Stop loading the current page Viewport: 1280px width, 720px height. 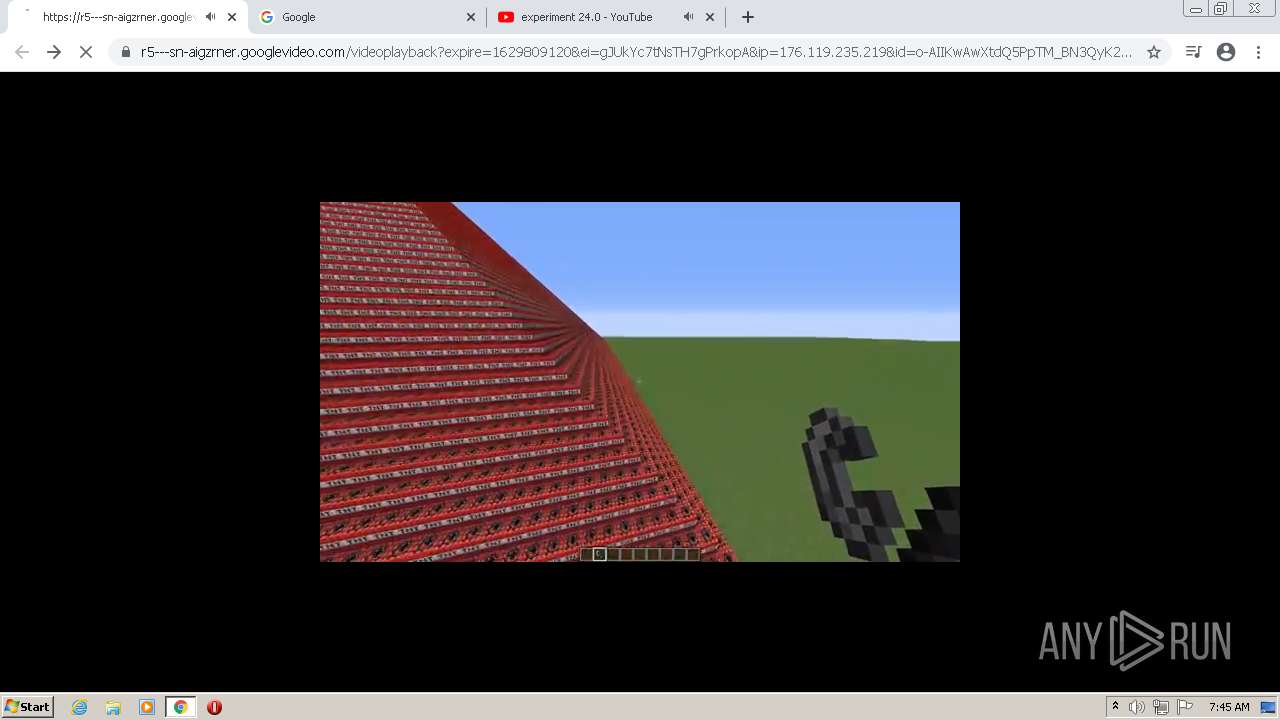click(86, 52)
